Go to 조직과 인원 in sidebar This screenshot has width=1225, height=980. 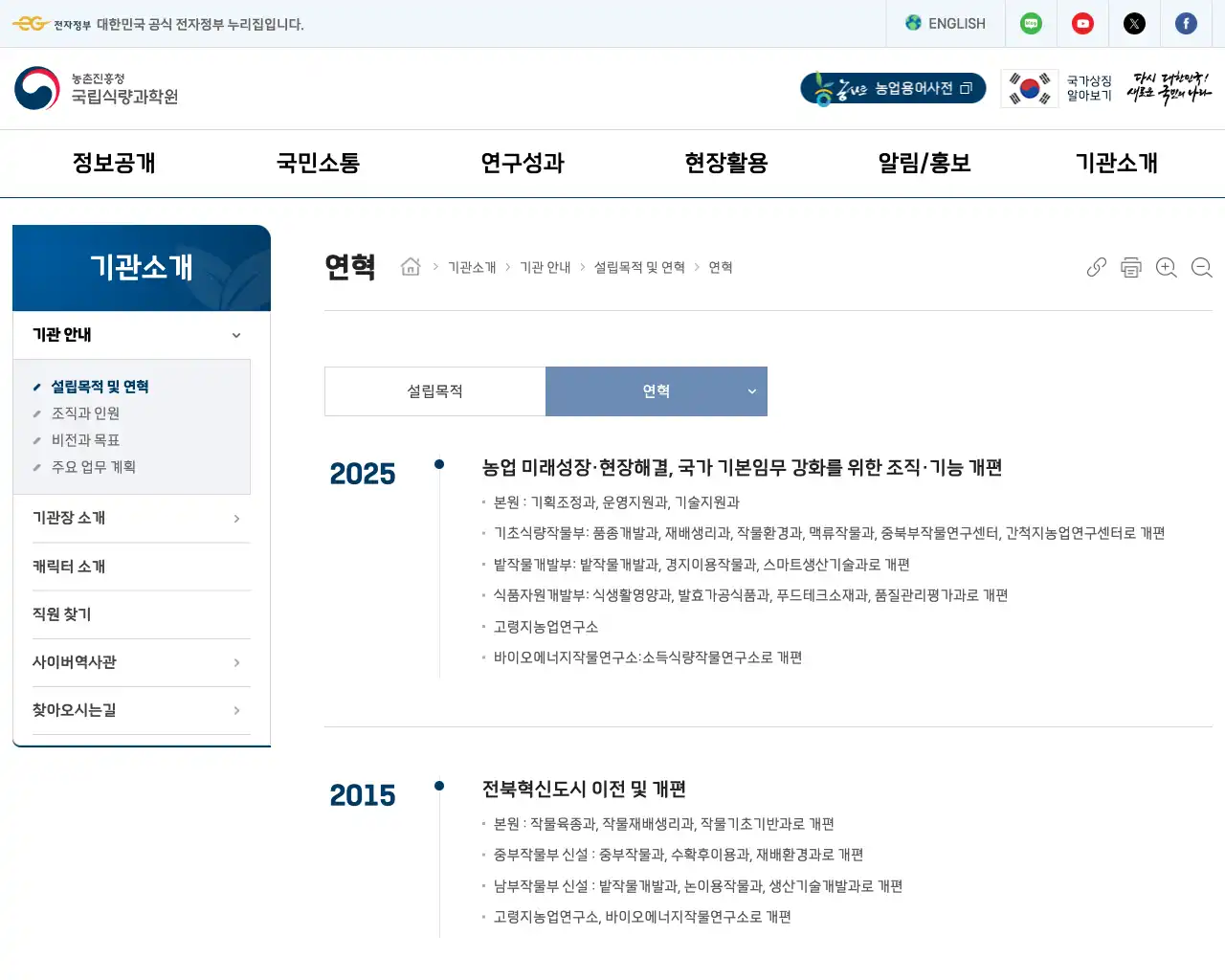click(x=85, y=413)
